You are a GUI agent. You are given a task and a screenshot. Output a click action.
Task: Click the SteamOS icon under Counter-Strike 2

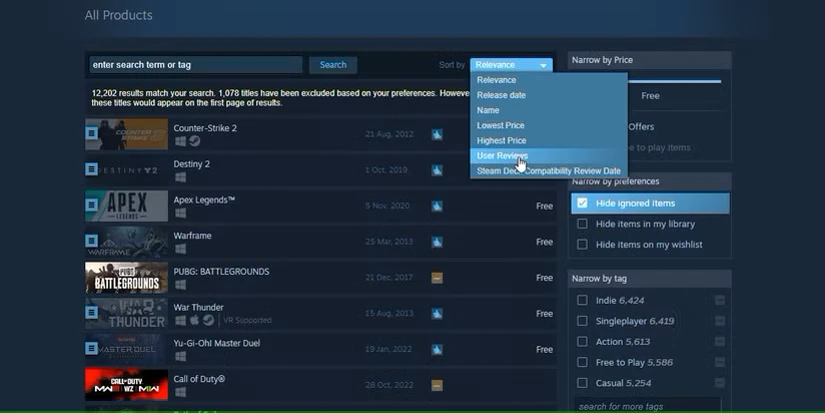[195, 141]
